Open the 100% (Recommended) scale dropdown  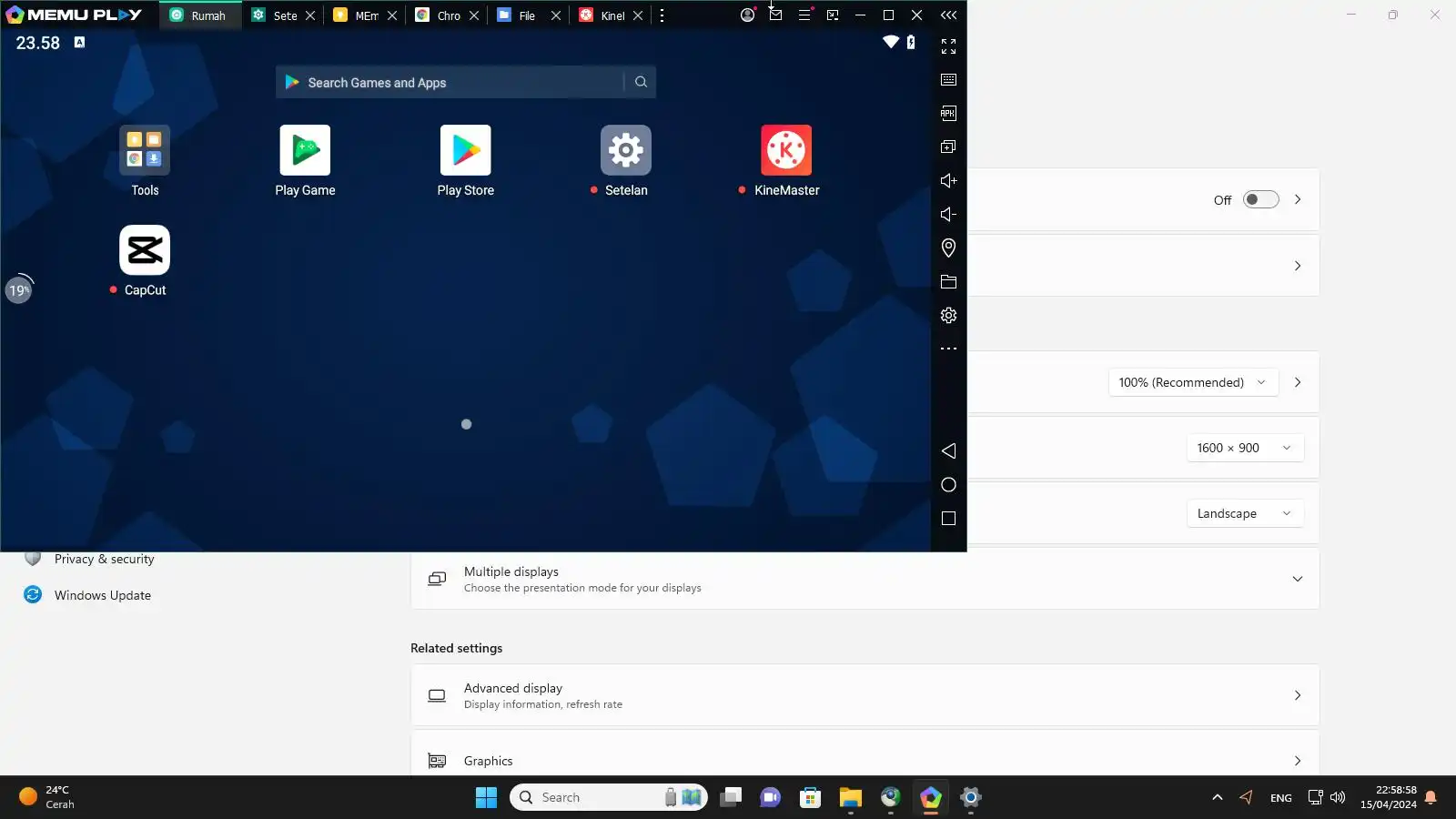pos(1193,383)
